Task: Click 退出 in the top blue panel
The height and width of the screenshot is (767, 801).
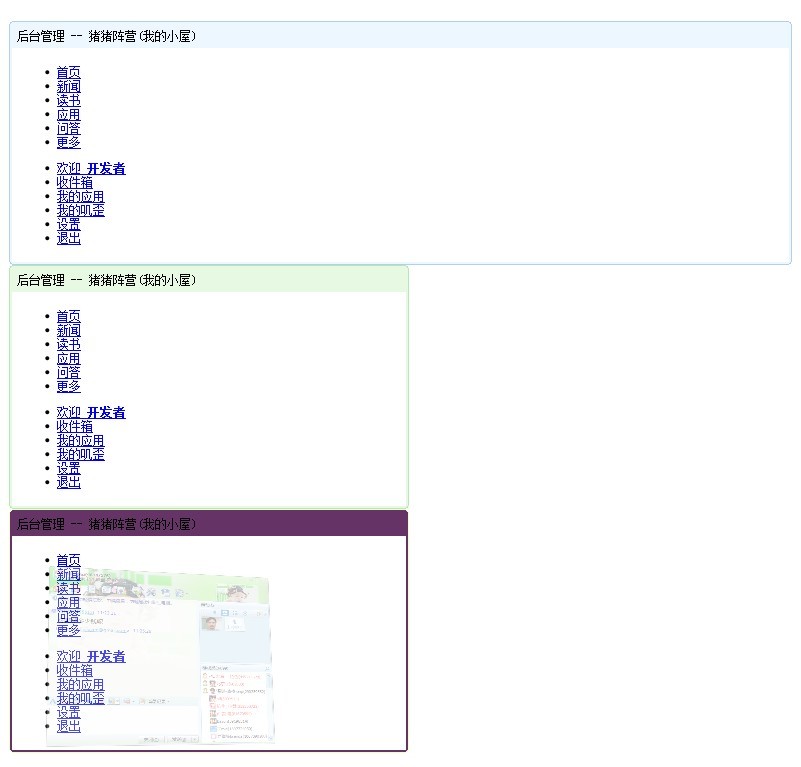Action: click(68, 239)
